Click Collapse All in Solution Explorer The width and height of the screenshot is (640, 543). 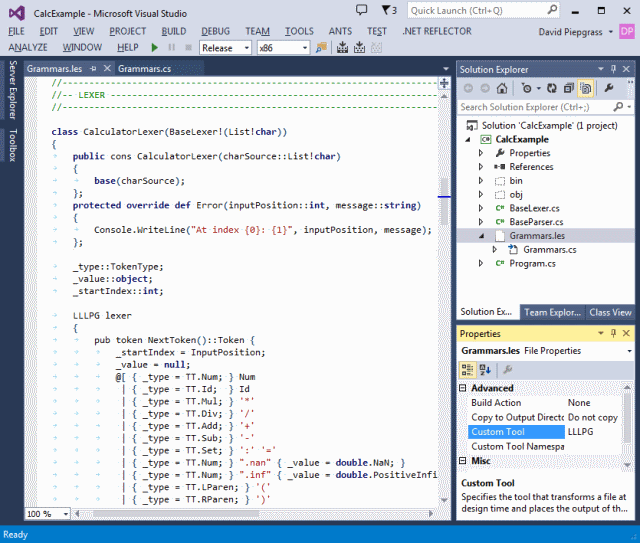[569, 88]
